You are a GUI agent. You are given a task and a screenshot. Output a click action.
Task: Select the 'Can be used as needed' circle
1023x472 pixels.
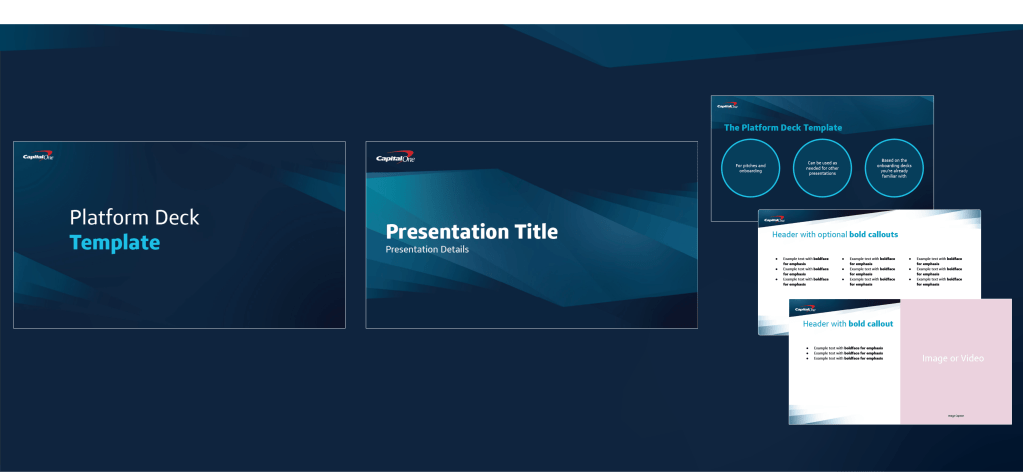pos(822,168)
